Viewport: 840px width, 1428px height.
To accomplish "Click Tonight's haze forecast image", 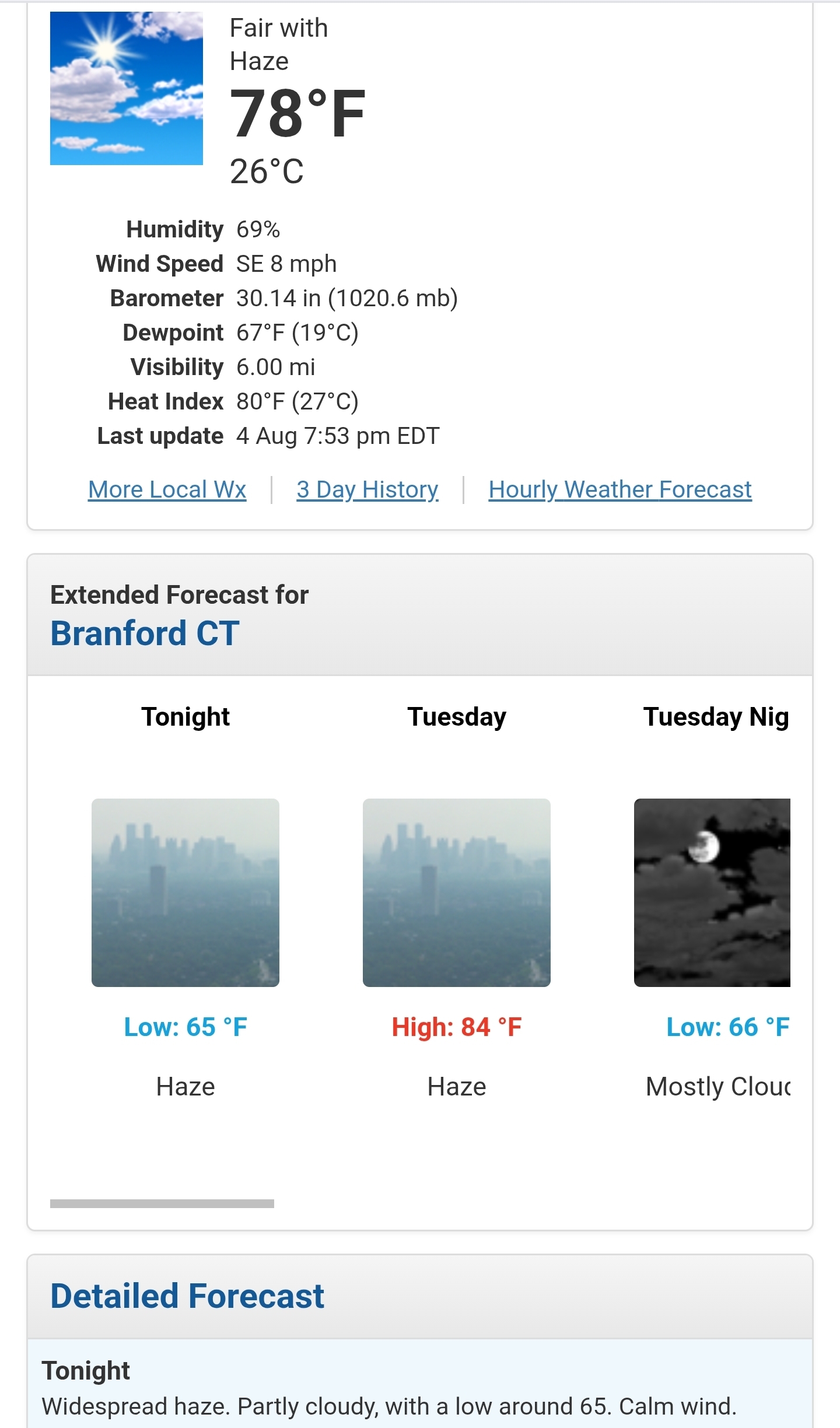I will click(x=185, y=892).
